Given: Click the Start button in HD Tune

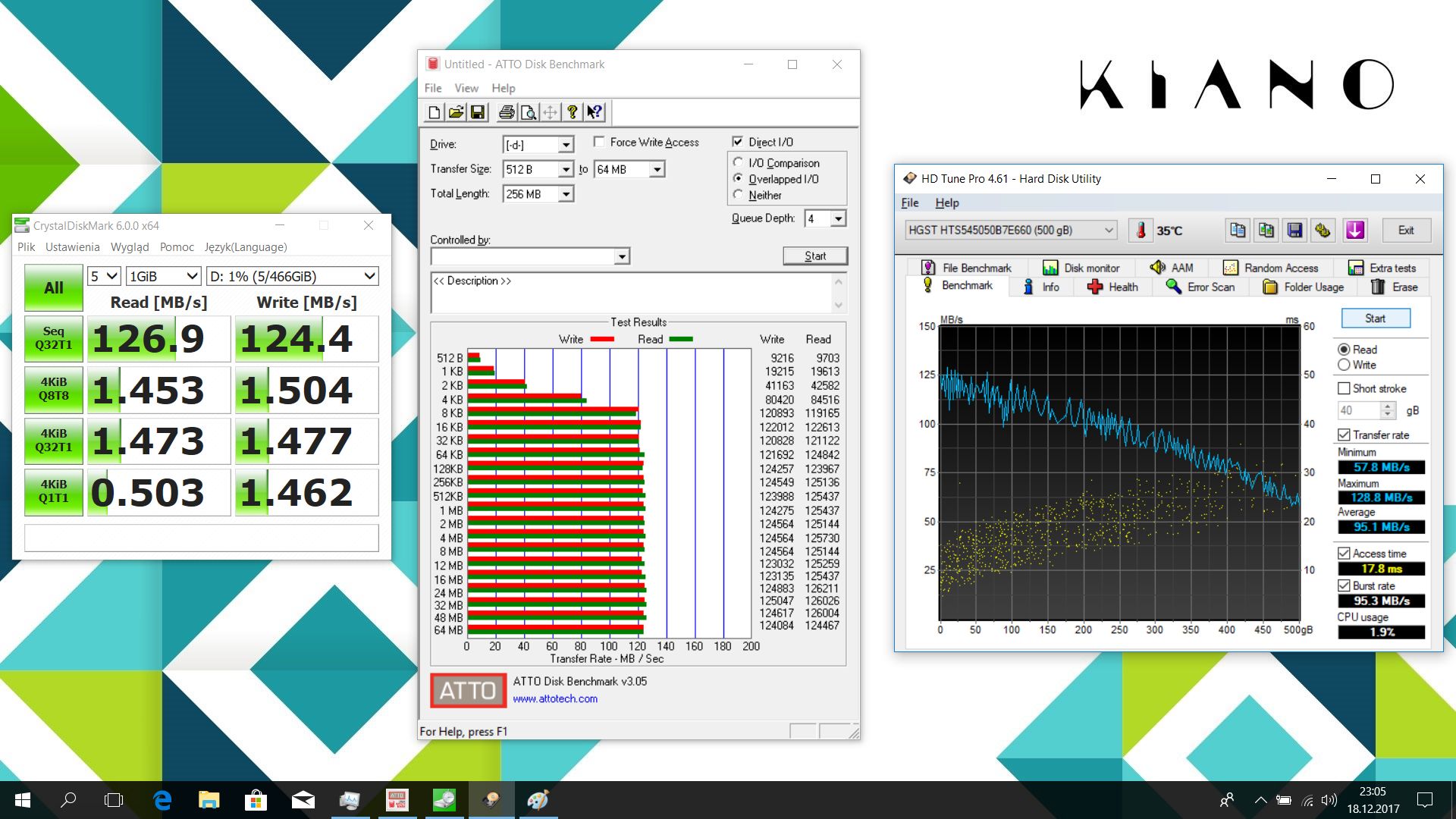Looking at the screenshot, I should click(x=1375, y=318).
